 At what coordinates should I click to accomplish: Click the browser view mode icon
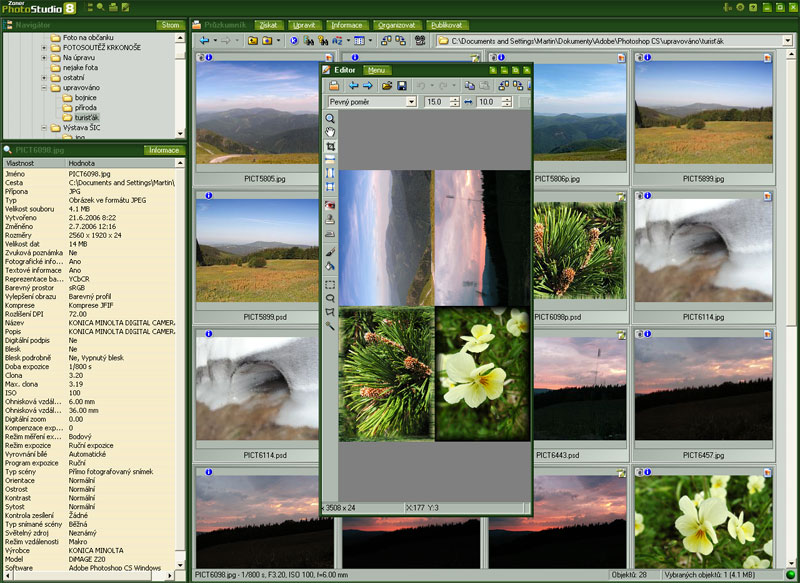pyautogui.click(x=359, y=41)
